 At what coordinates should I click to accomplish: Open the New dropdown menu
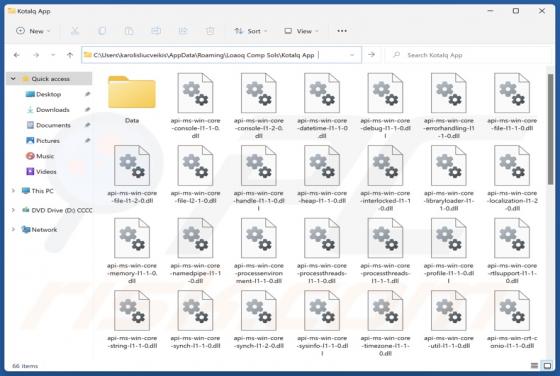point(33,31)
